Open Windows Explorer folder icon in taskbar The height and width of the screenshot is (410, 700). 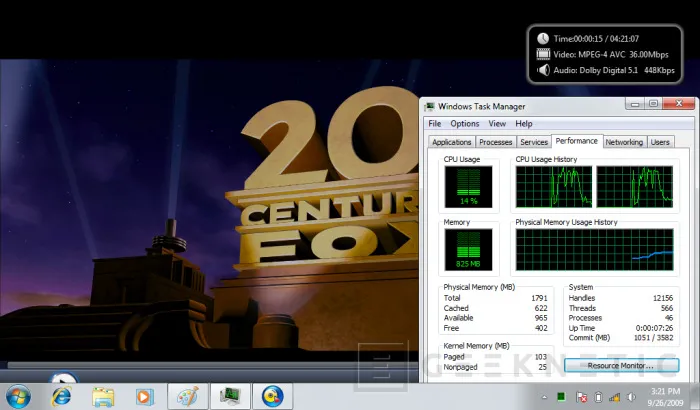point(103,397)
